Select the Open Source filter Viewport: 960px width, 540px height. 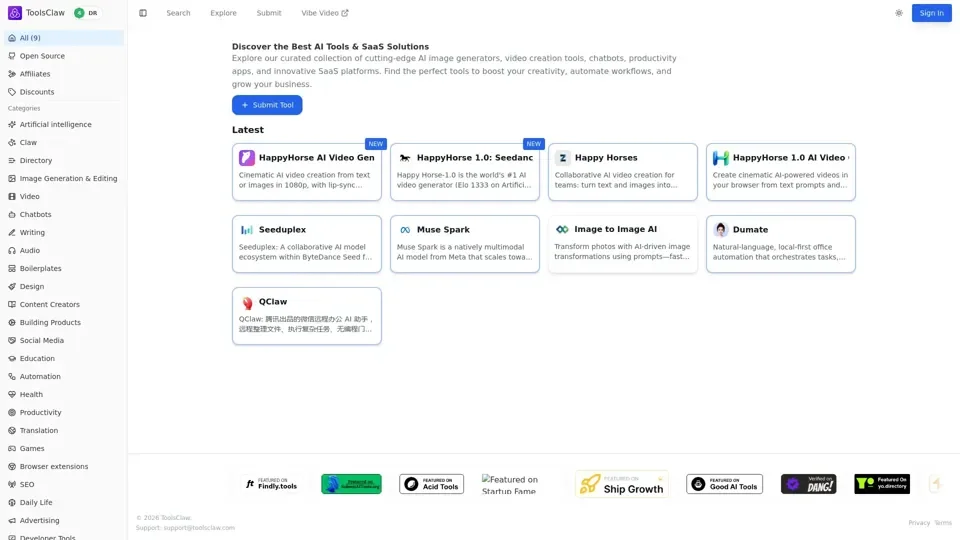(64, 56)
